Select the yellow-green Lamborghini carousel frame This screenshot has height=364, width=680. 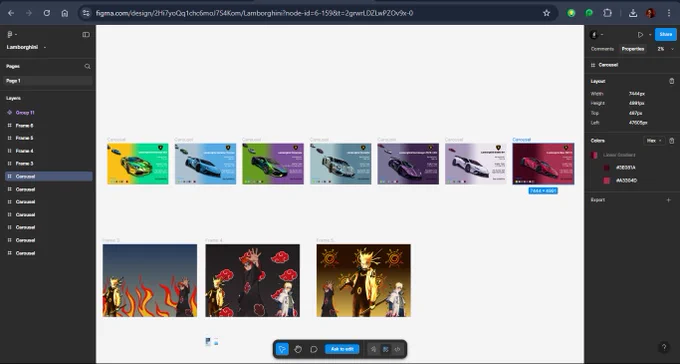coord(137,164)
